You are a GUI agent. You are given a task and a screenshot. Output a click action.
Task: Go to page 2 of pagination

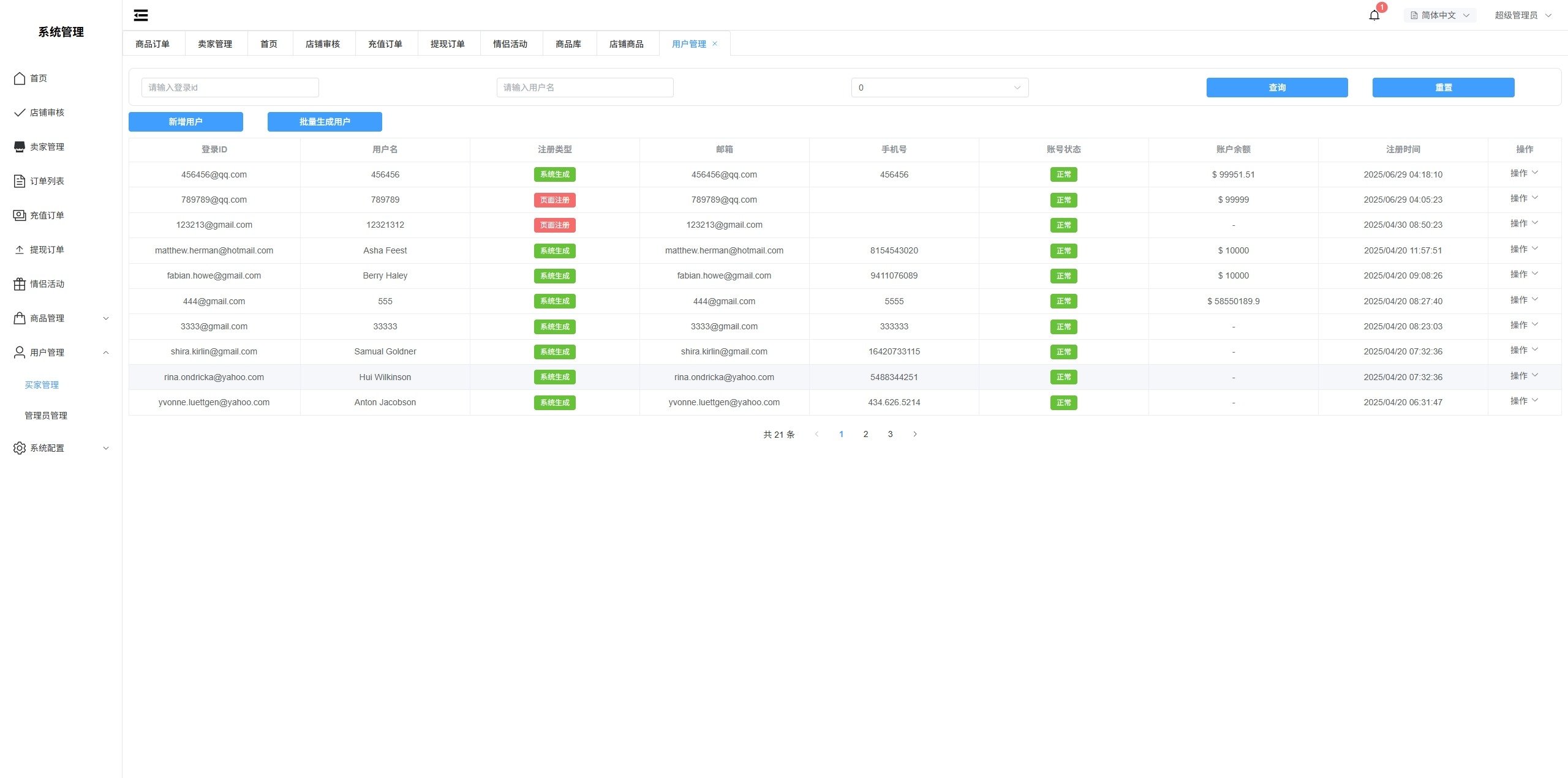865,434
